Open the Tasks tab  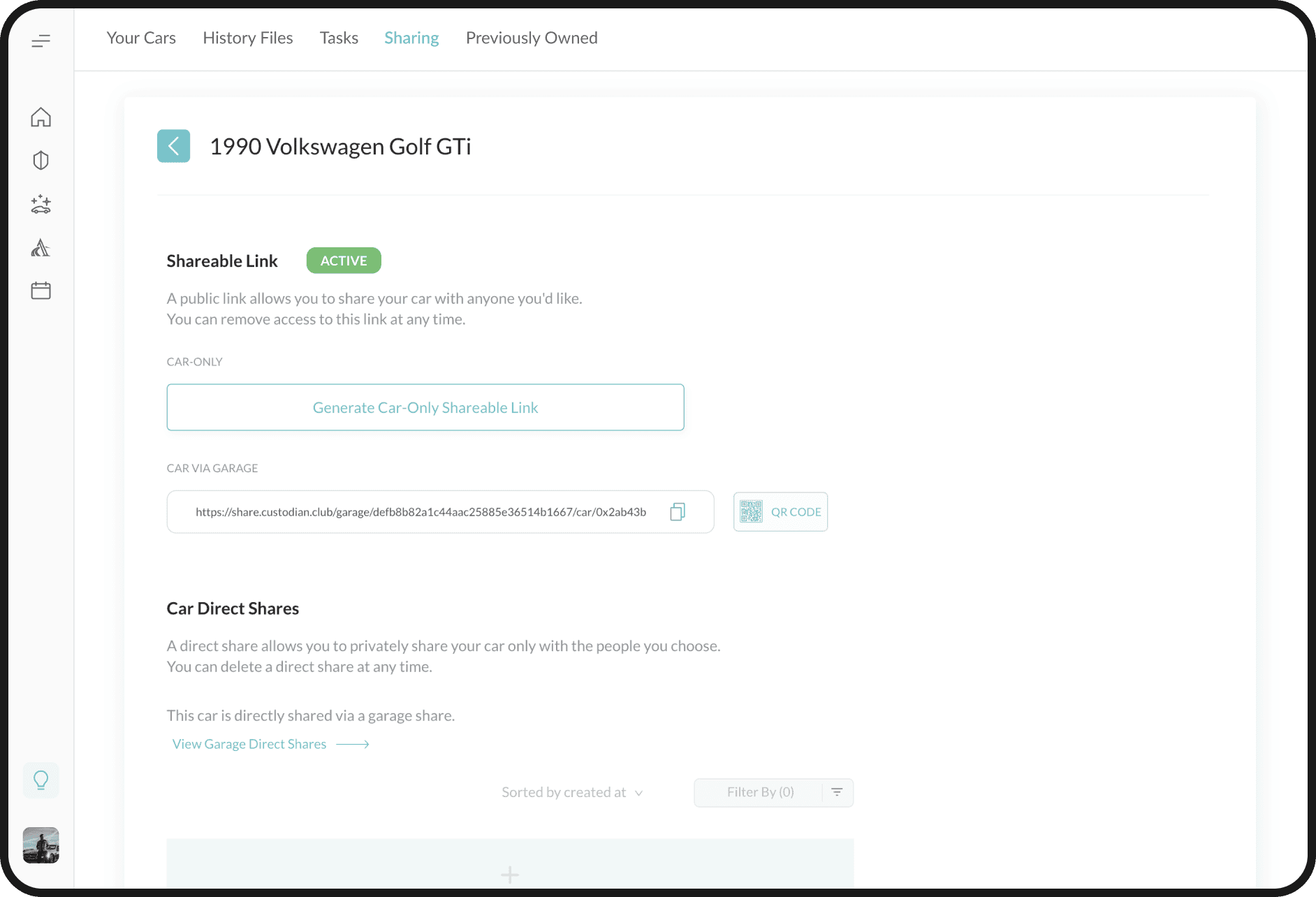click(339, 38)
